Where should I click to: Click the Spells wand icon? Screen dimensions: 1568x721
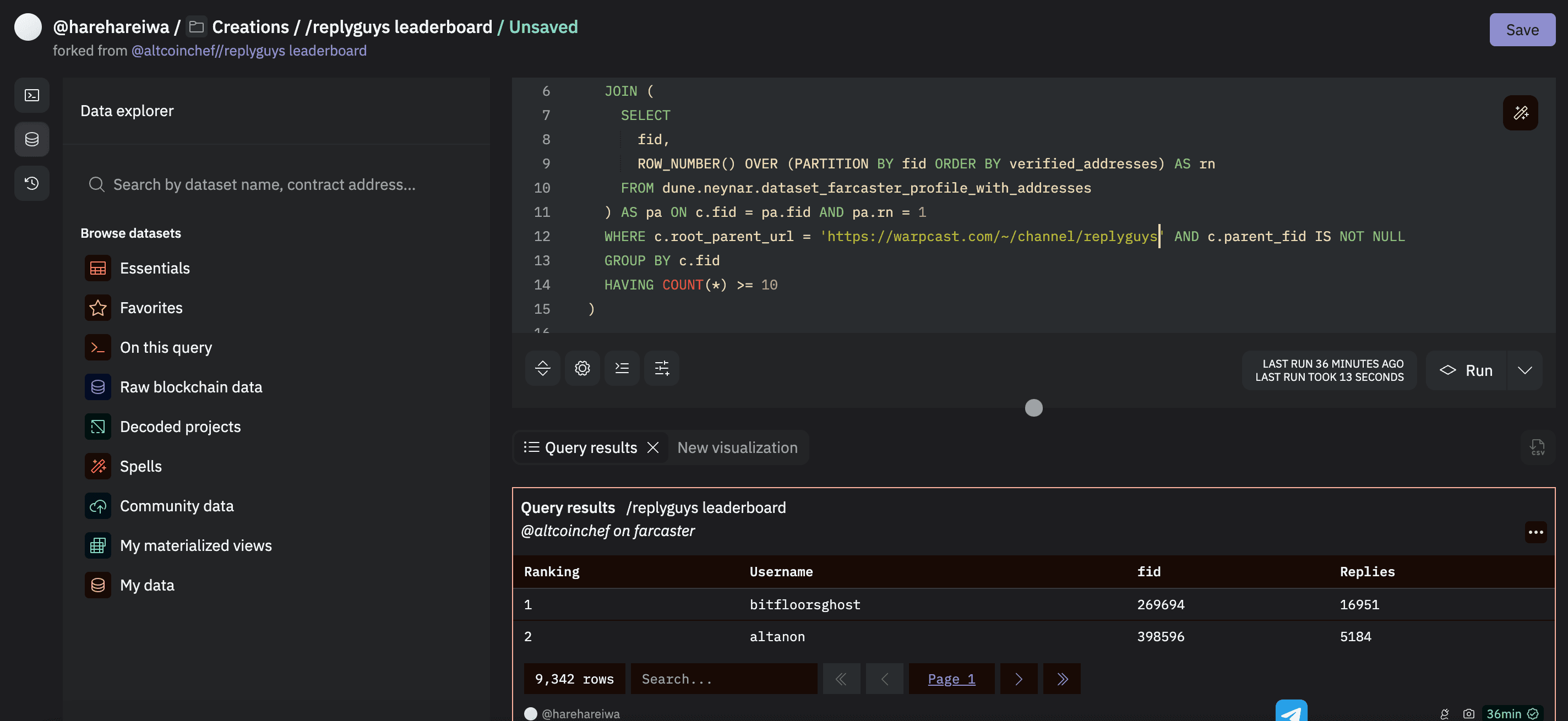pyautogui.click(x=97, y=466)
